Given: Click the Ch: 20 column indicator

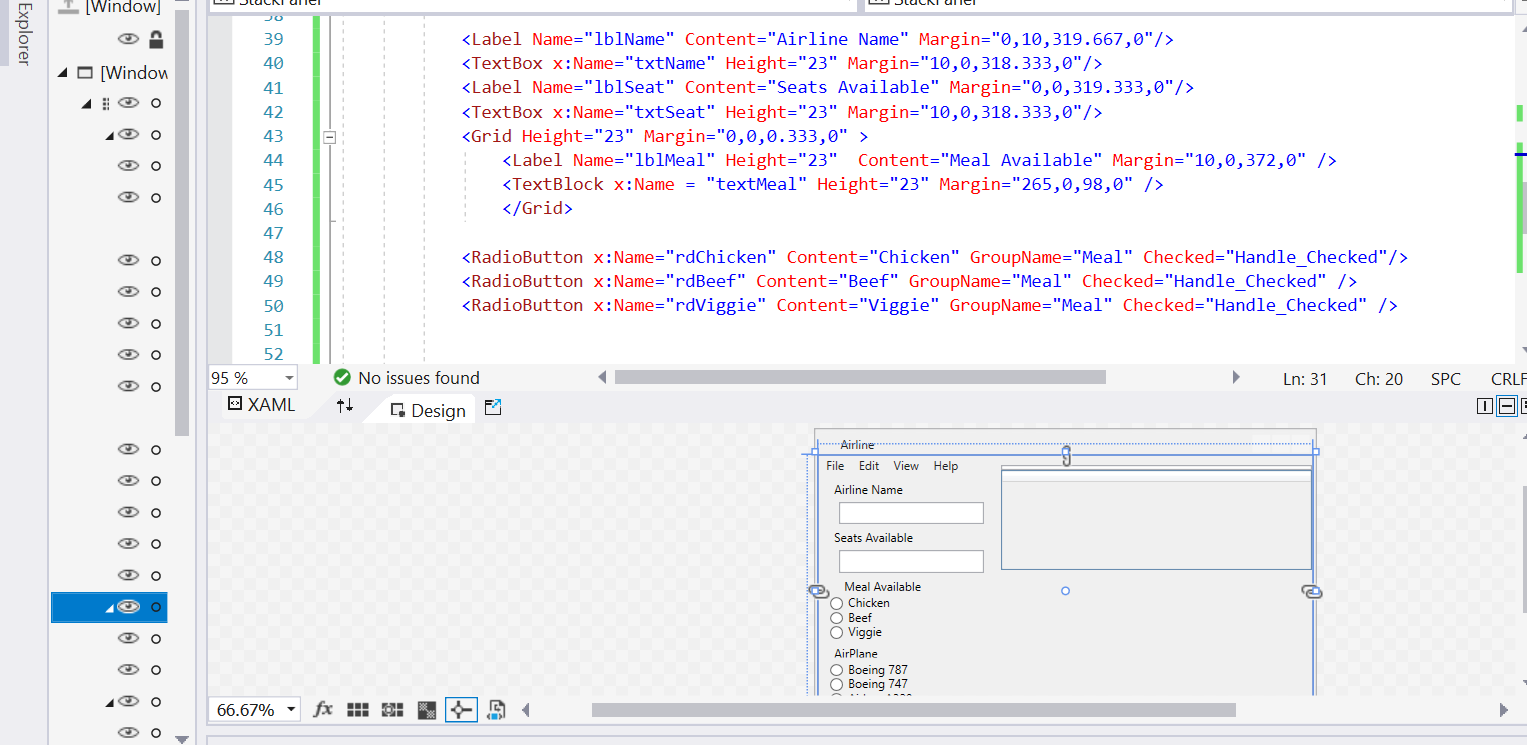Looking at the screenshot, I should click(x=1379, y=379).
